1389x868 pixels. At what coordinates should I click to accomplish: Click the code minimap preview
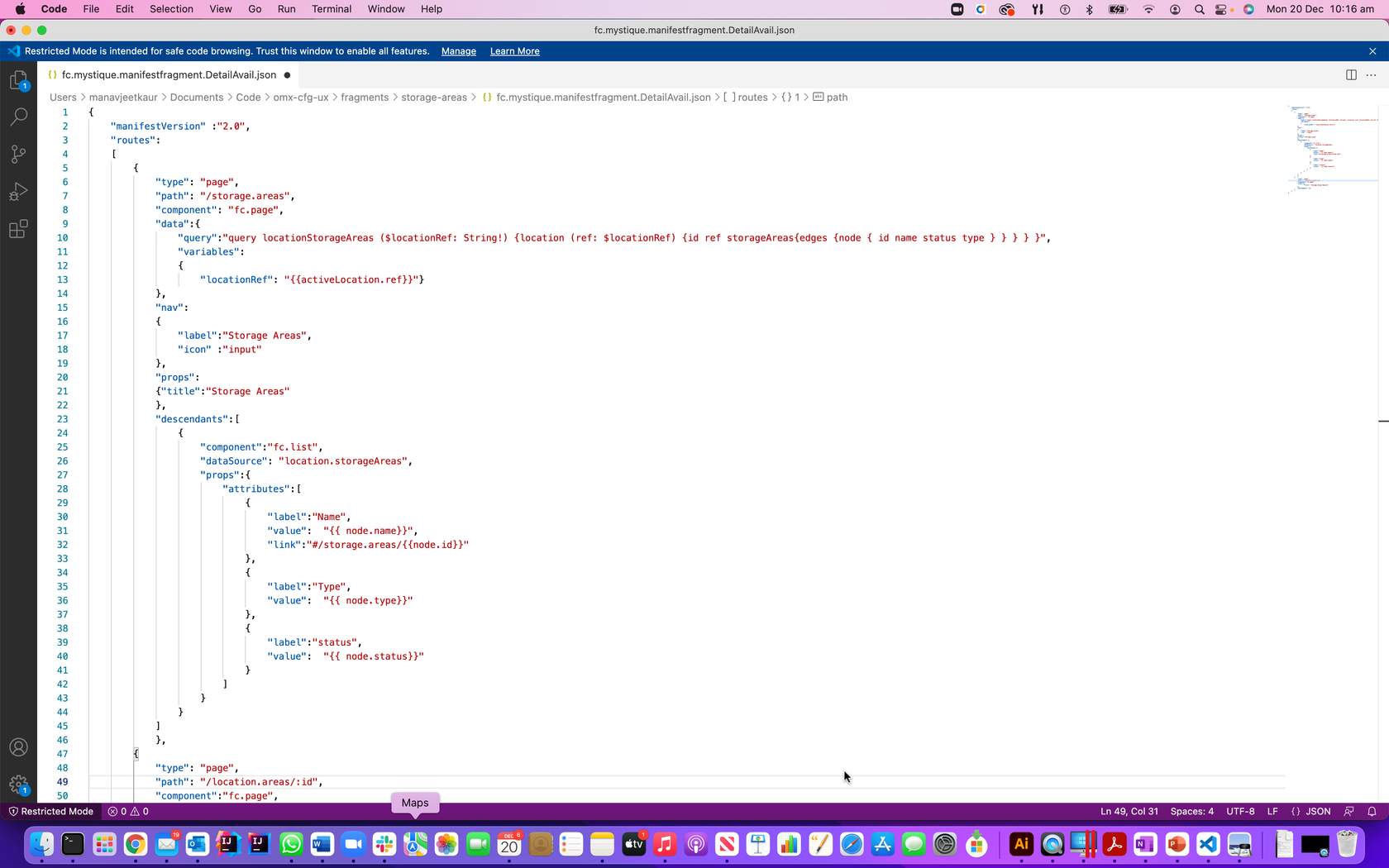coord(1331,149)
